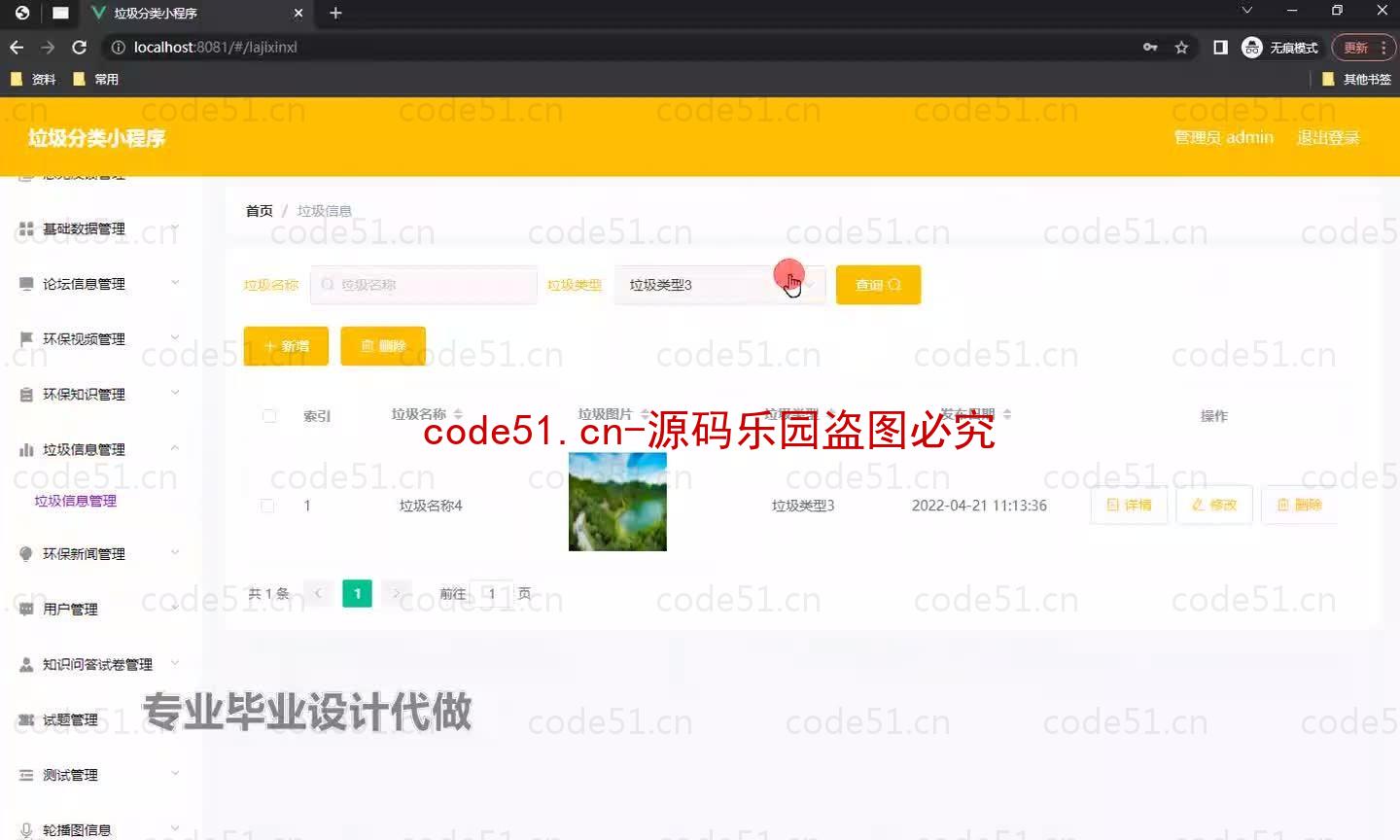Toggle the browser side panel icon
Screen dimensions: 1400x840
[1220, 47]
